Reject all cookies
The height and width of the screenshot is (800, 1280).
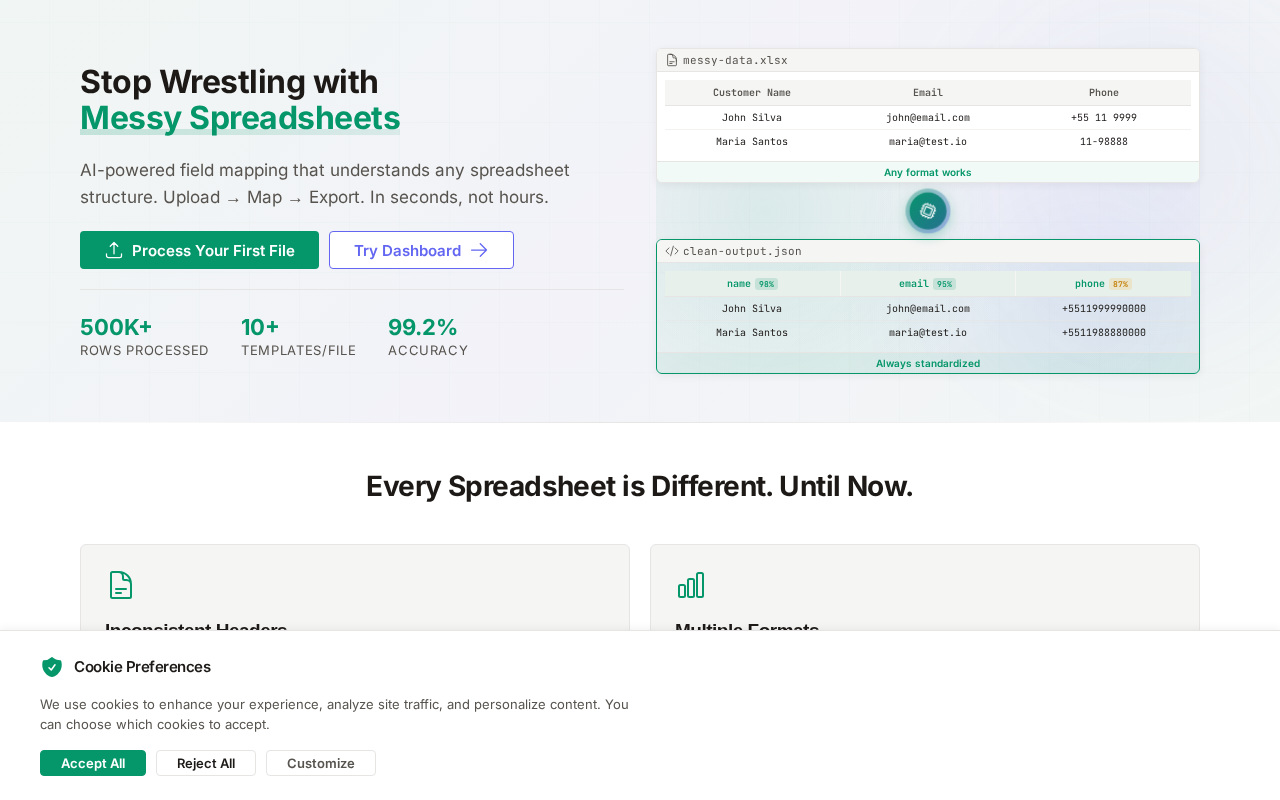click(x=206, y=763)
